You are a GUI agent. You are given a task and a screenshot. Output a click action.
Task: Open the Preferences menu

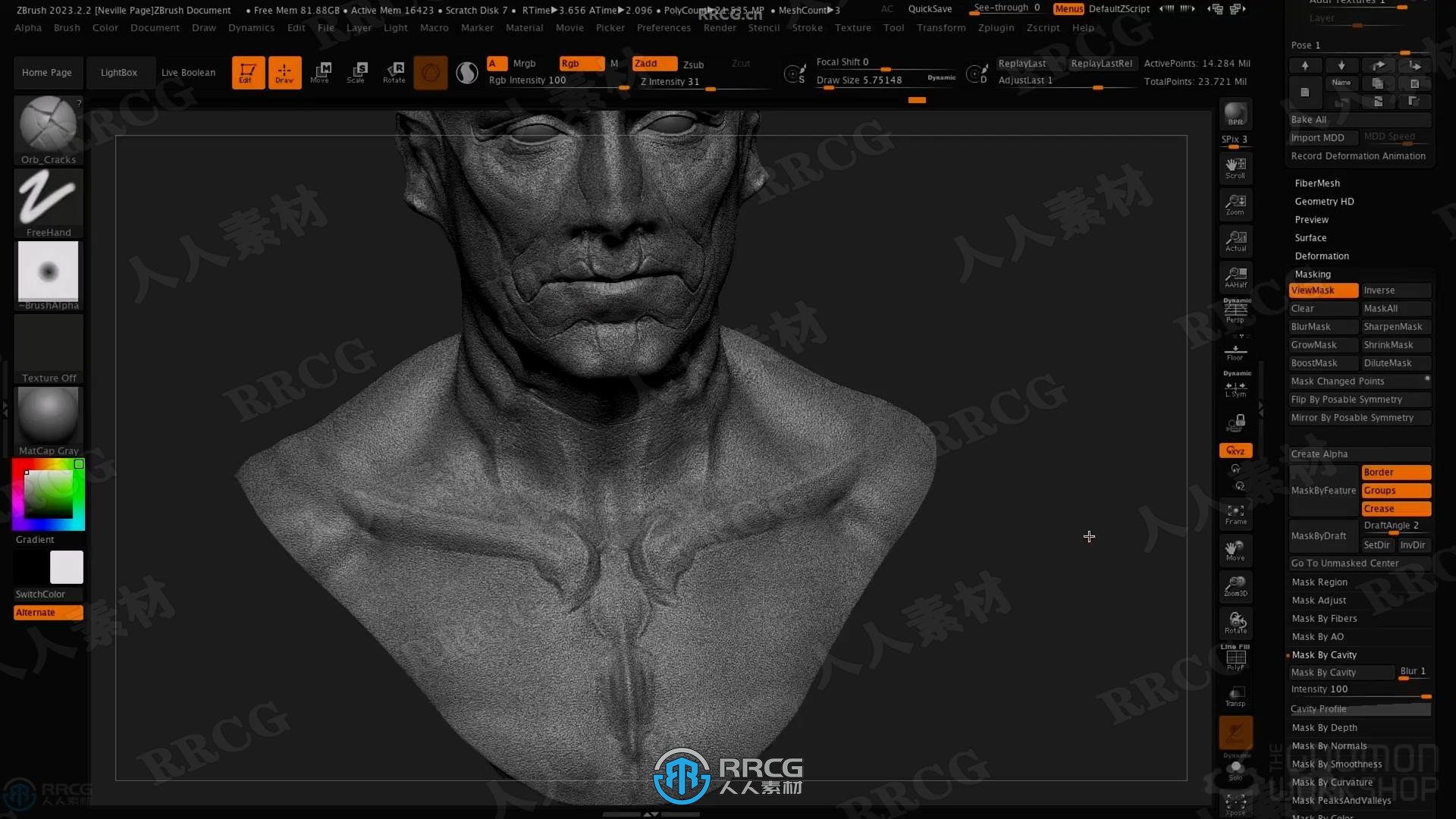(x=664, y=28)
